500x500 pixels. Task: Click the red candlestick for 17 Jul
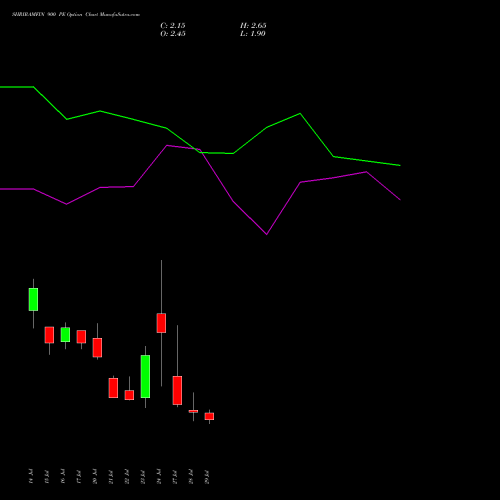coord(81,337)
